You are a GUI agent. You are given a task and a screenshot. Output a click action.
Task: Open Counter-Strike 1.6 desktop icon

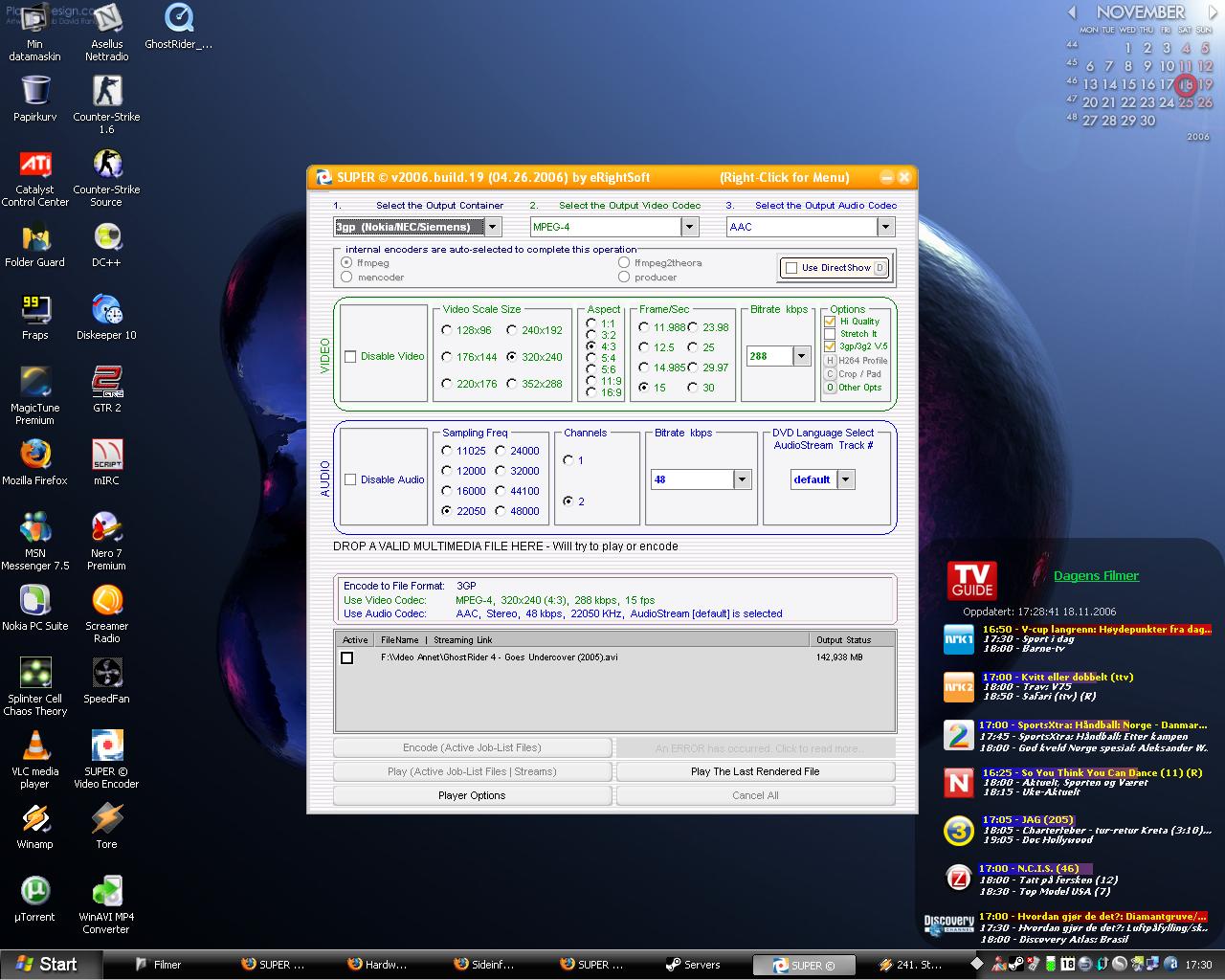[x=106, y=103]
